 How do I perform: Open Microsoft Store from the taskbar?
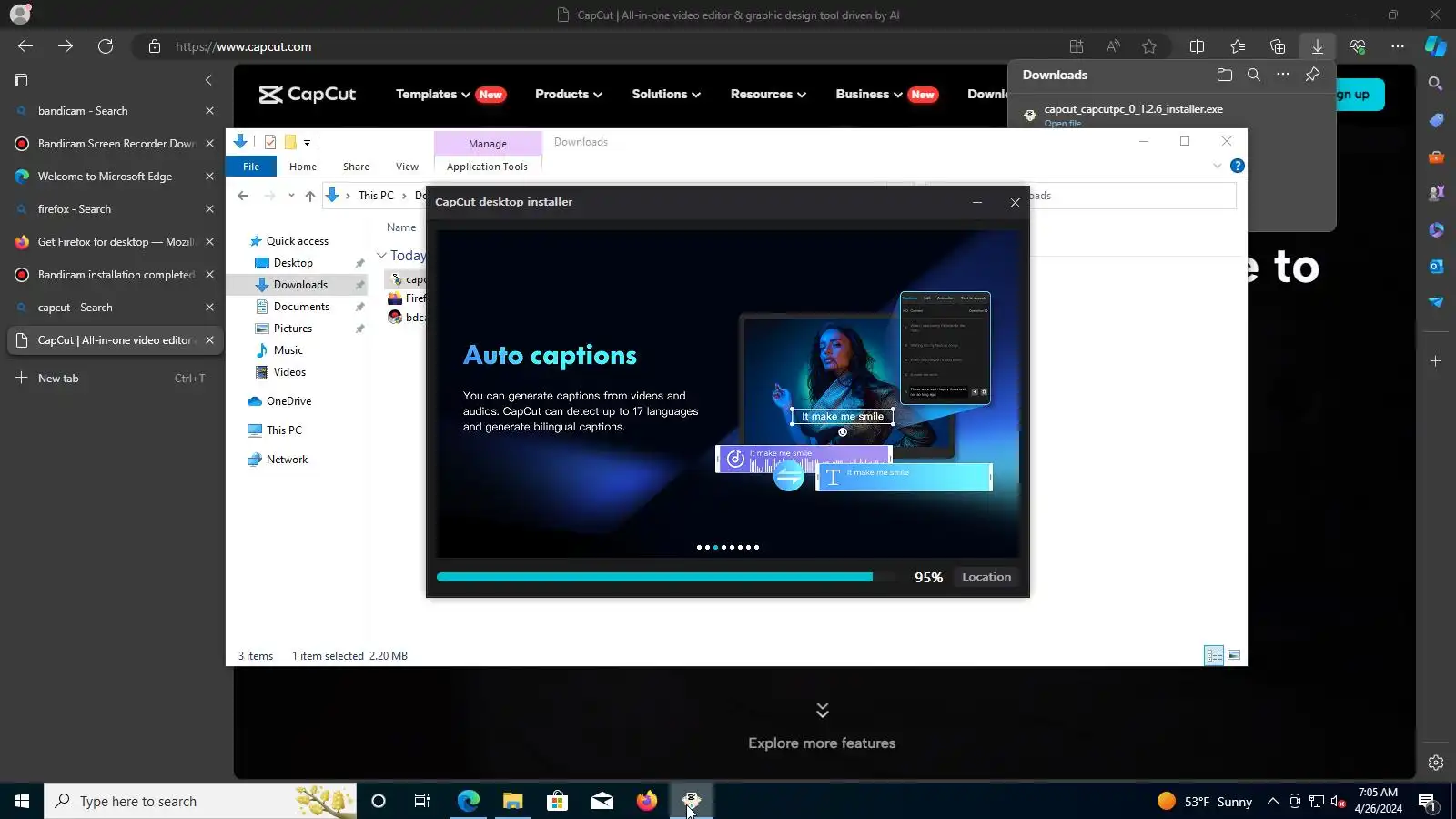(x=557, y=801)
